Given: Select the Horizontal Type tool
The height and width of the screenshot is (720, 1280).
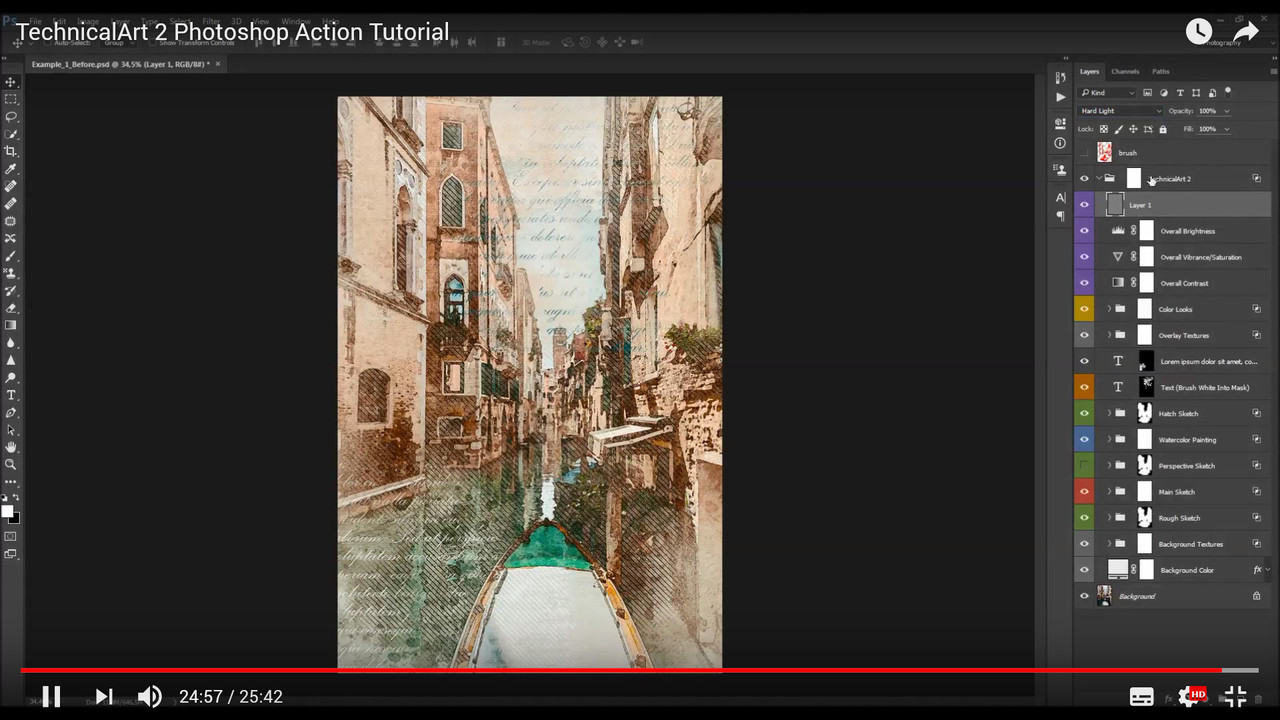Looking at the screenshot, I should click(11, 395).
